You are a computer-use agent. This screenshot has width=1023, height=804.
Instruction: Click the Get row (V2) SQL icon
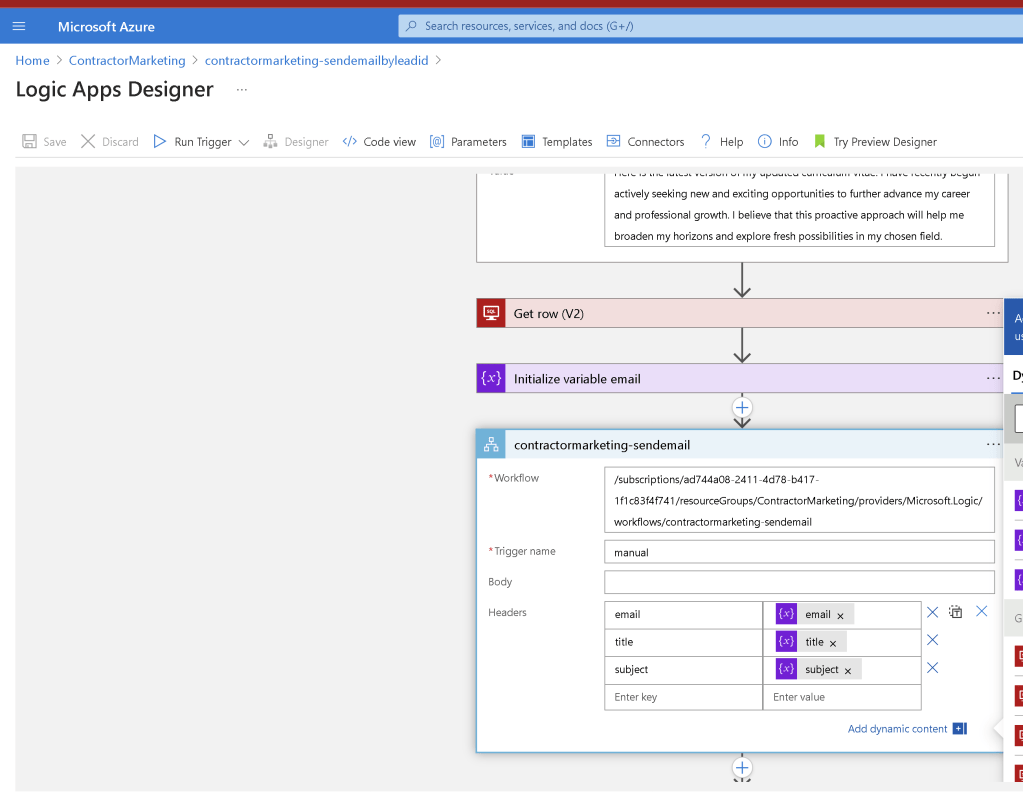tap(491, 313)
